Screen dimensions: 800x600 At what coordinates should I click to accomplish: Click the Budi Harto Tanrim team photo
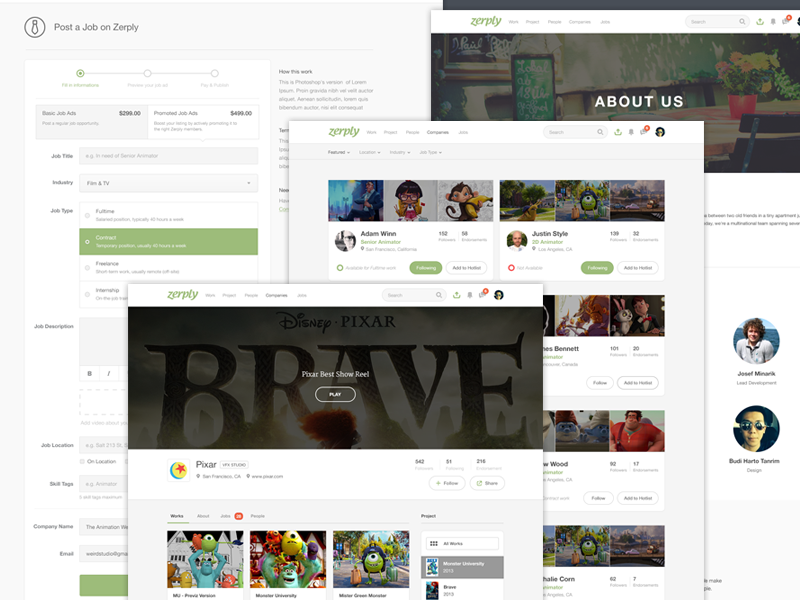point(756,429)
